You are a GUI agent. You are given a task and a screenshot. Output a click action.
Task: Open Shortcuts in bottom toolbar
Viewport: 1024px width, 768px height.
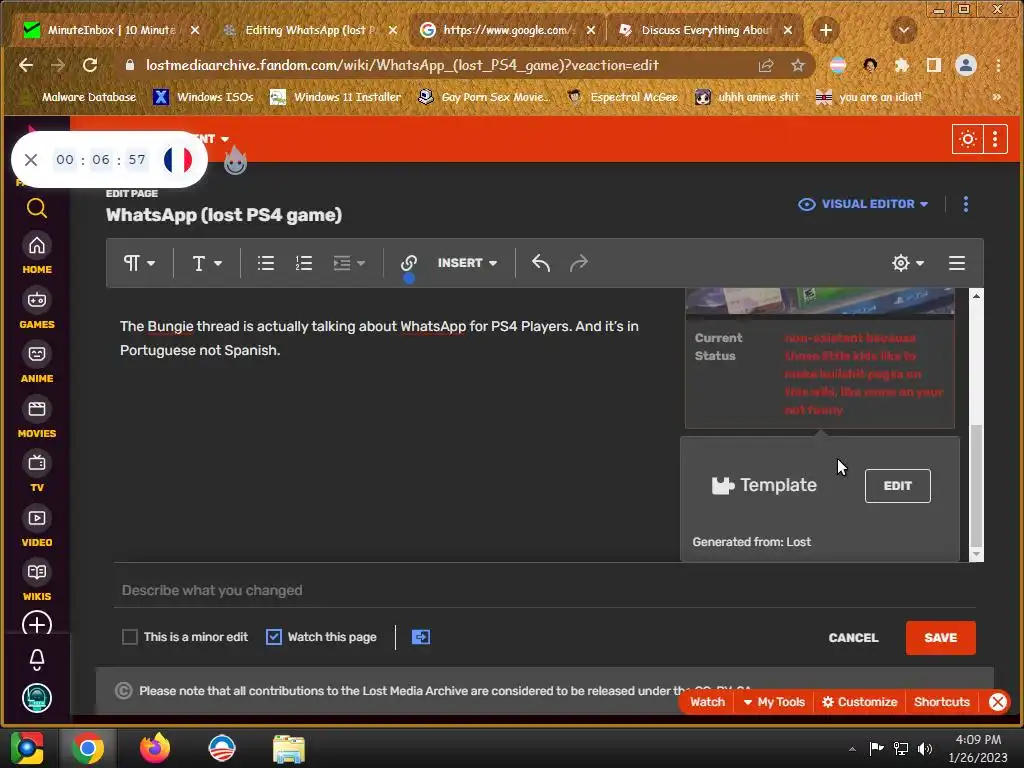pos(942,702)
